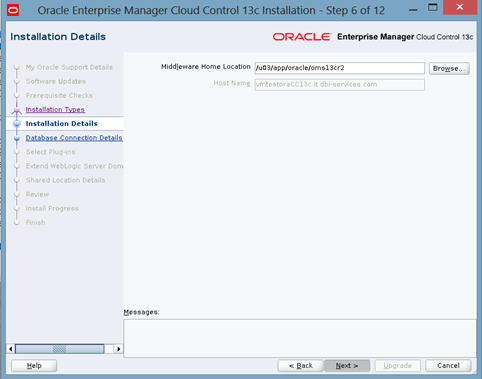
Task: Open the Database Connection Details link
Action: (x=74, y=138)
